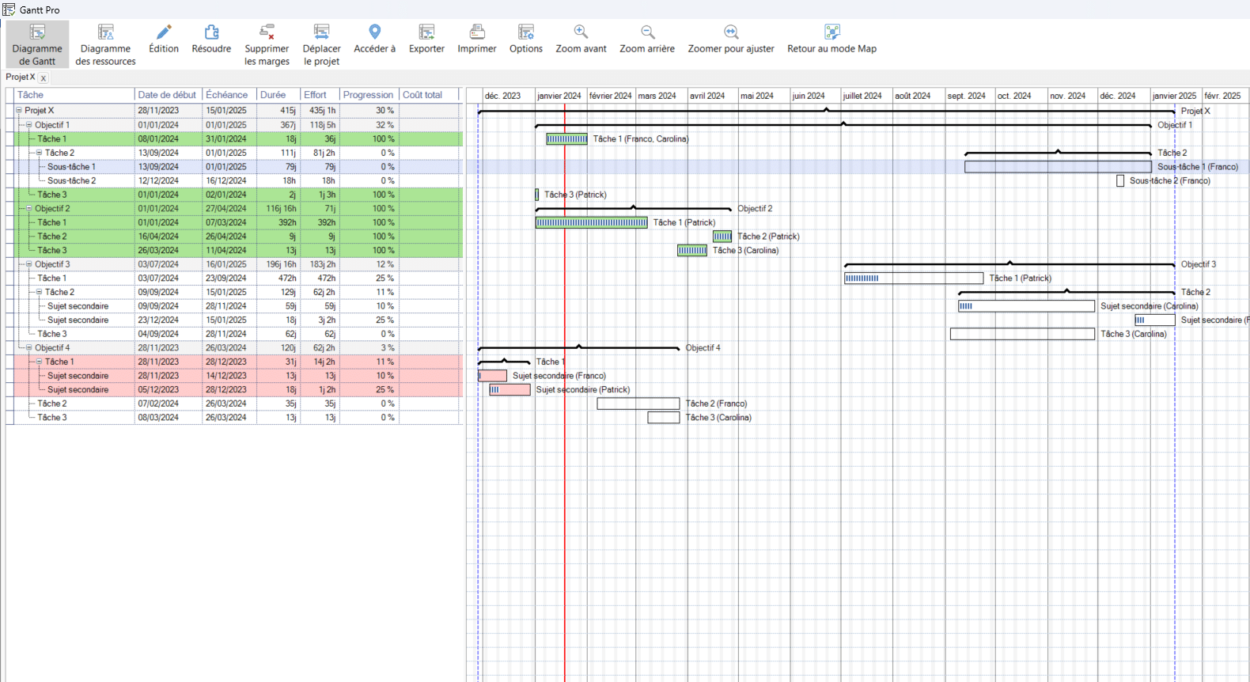Click the Tâche 1 (Franco, Carolina) Gantt bar

(x=566, y=139)
